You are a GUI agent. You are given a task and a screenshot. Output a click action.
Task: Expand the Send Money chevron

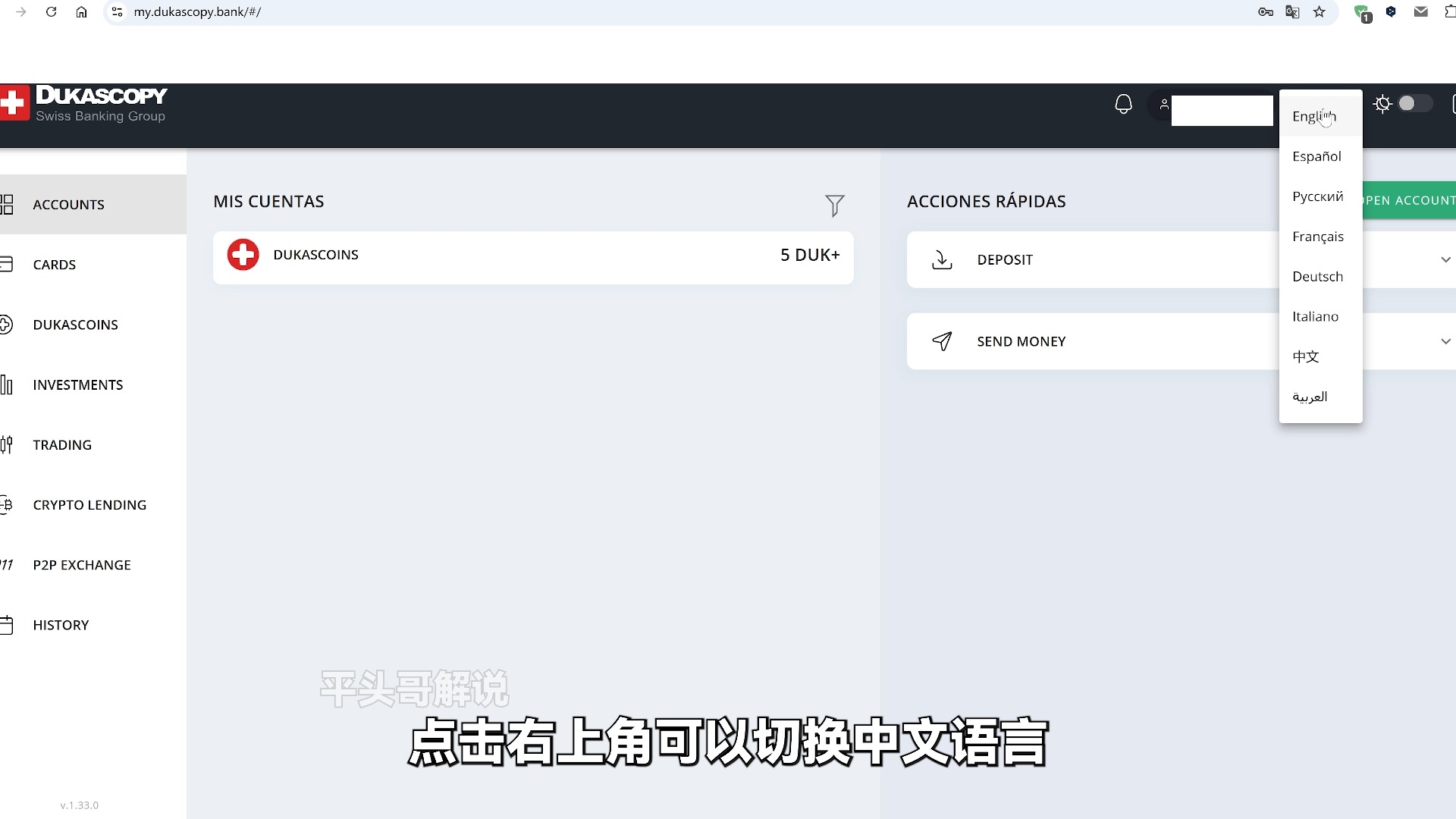[1445, 342]
